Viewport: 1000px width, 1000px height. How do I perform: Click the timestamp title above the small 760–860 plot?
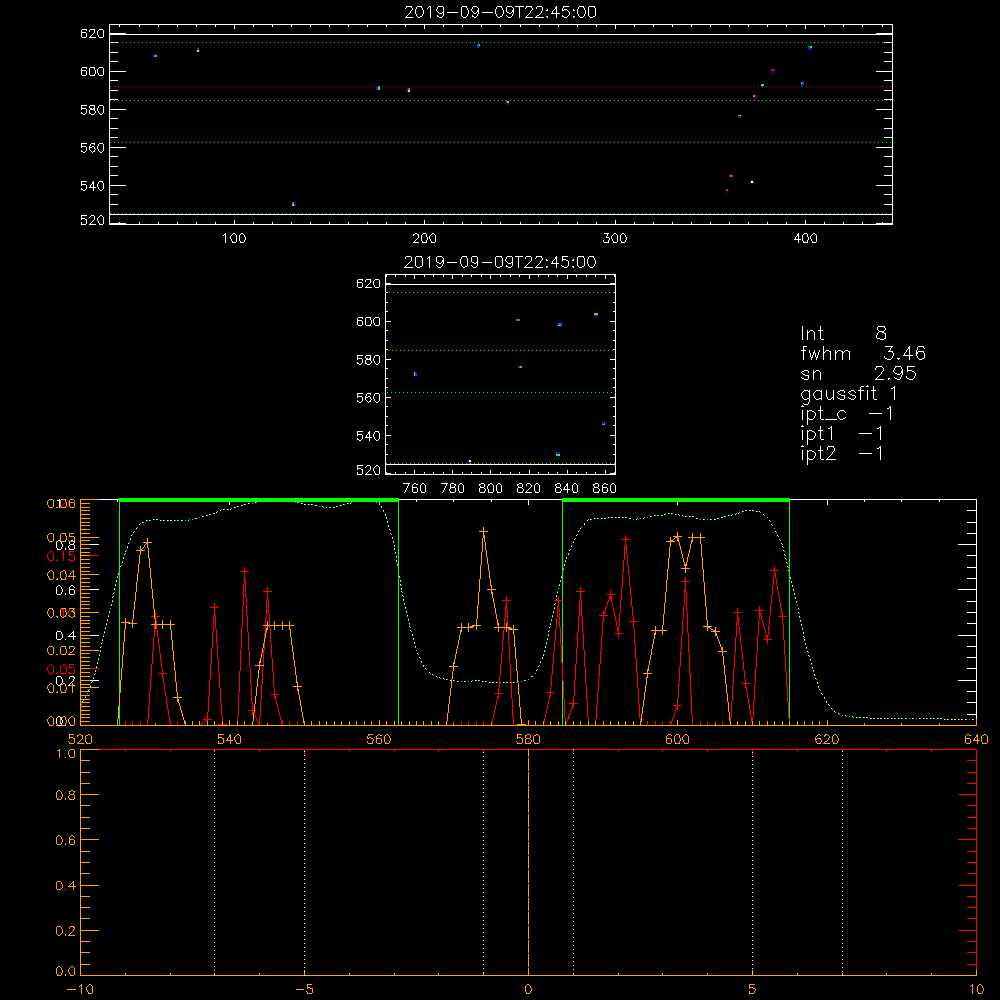coord(501,262)
